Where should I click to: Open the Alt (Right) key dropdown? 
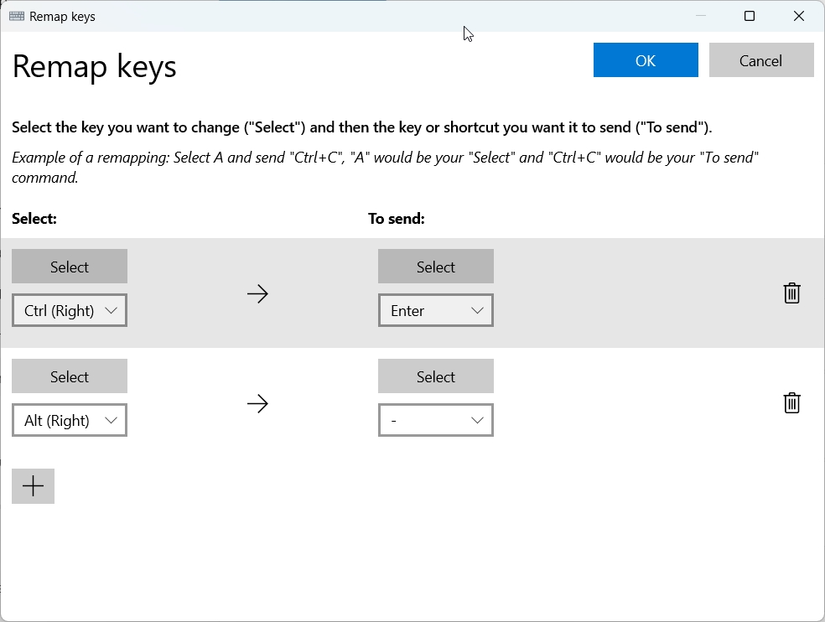(x=69, y=420)
